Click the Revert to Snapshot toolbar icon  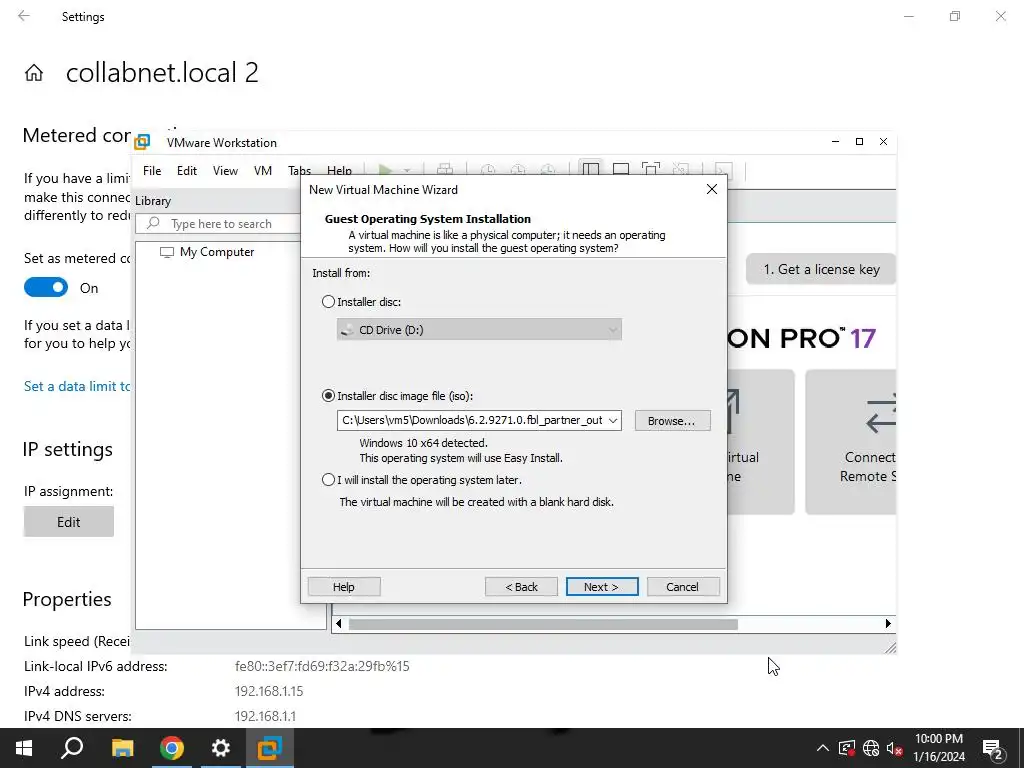tap(518, 170)
